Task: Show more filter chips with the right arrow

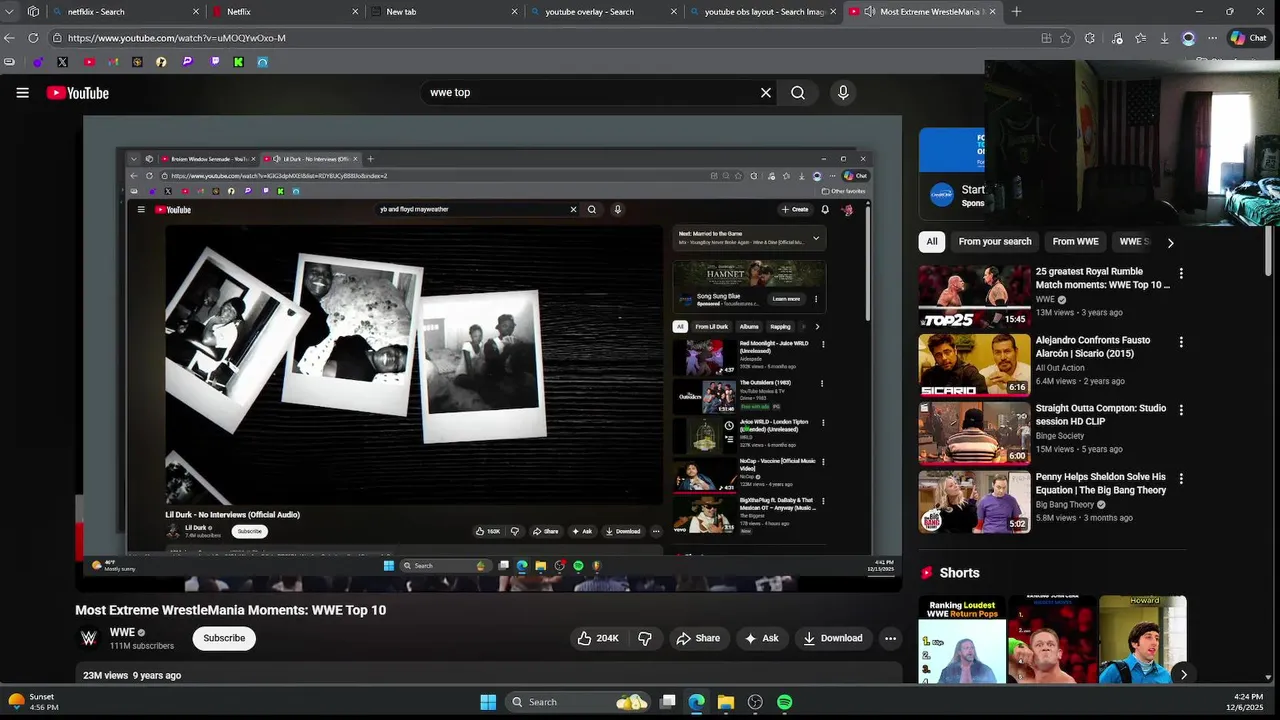Action: point(1170,242)
